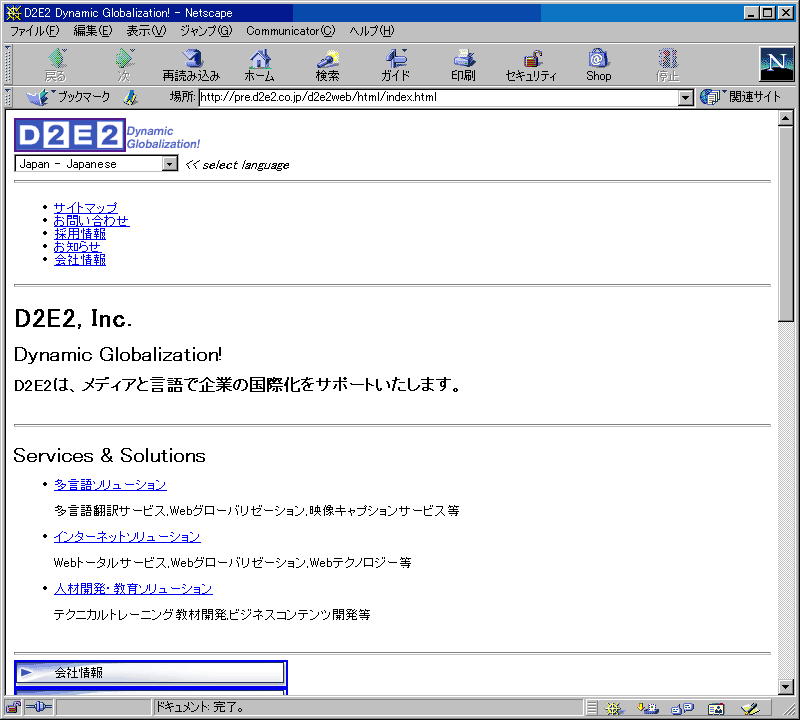Open the 人材開発・教育ソリューション link

(133, 588)
